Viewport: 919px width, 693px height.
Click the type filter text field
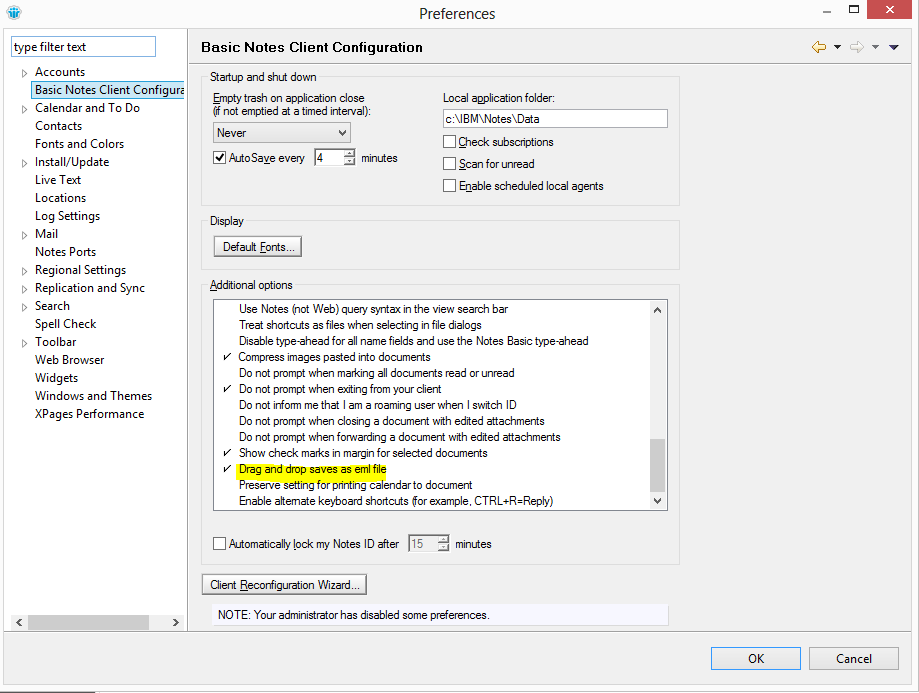coord(83,47)
